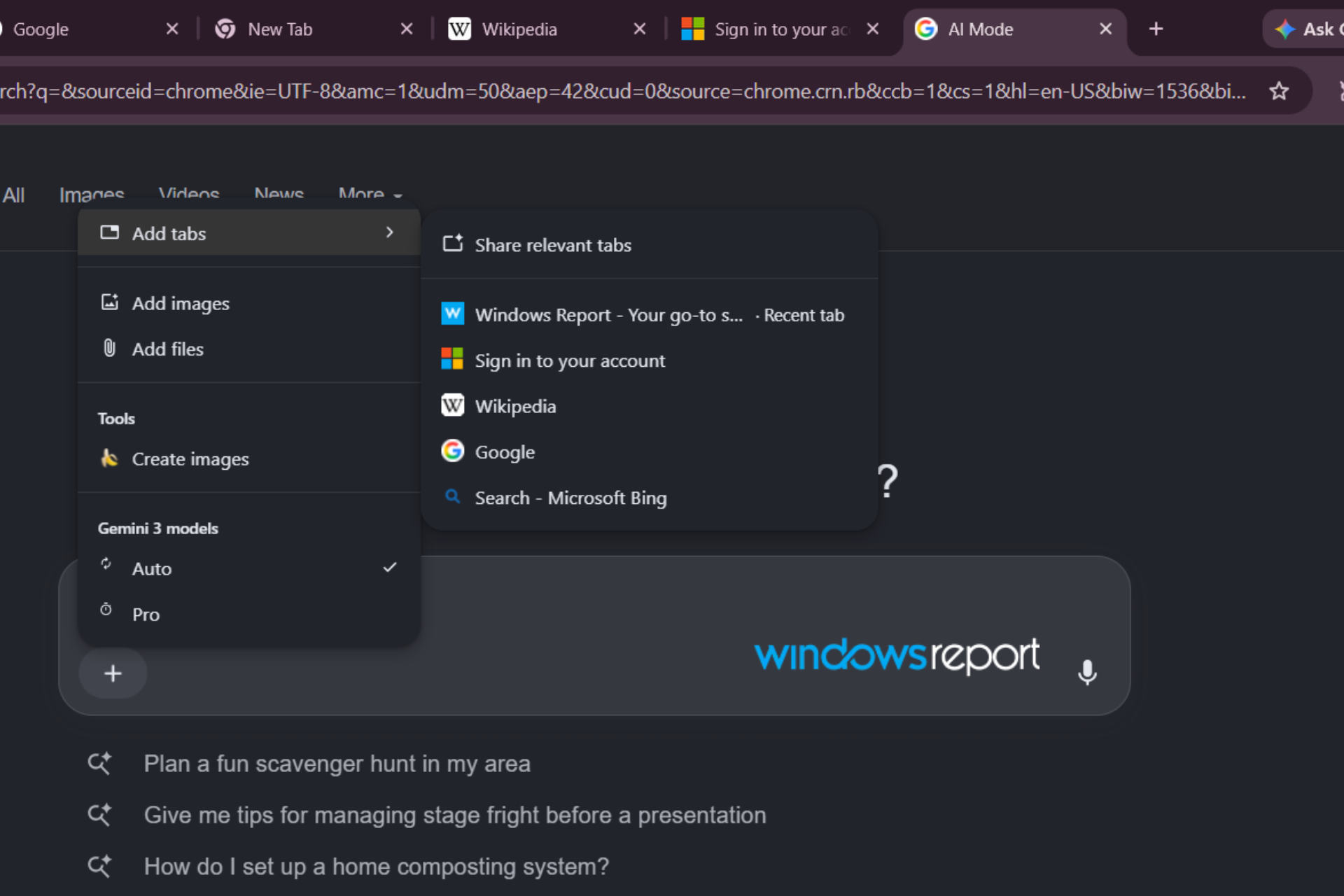Click the Share relevant tabs sparkle icon

coord(453,243)
